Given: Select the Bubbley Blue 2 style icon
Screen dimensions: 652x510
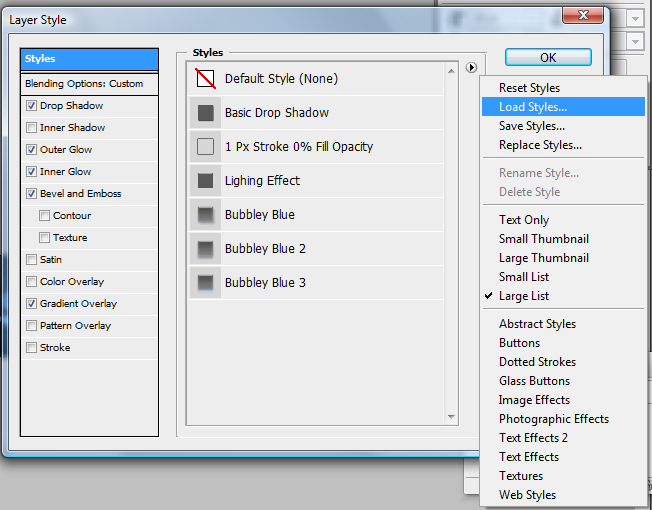Looking at the screenshot, I should click(205, 249).
